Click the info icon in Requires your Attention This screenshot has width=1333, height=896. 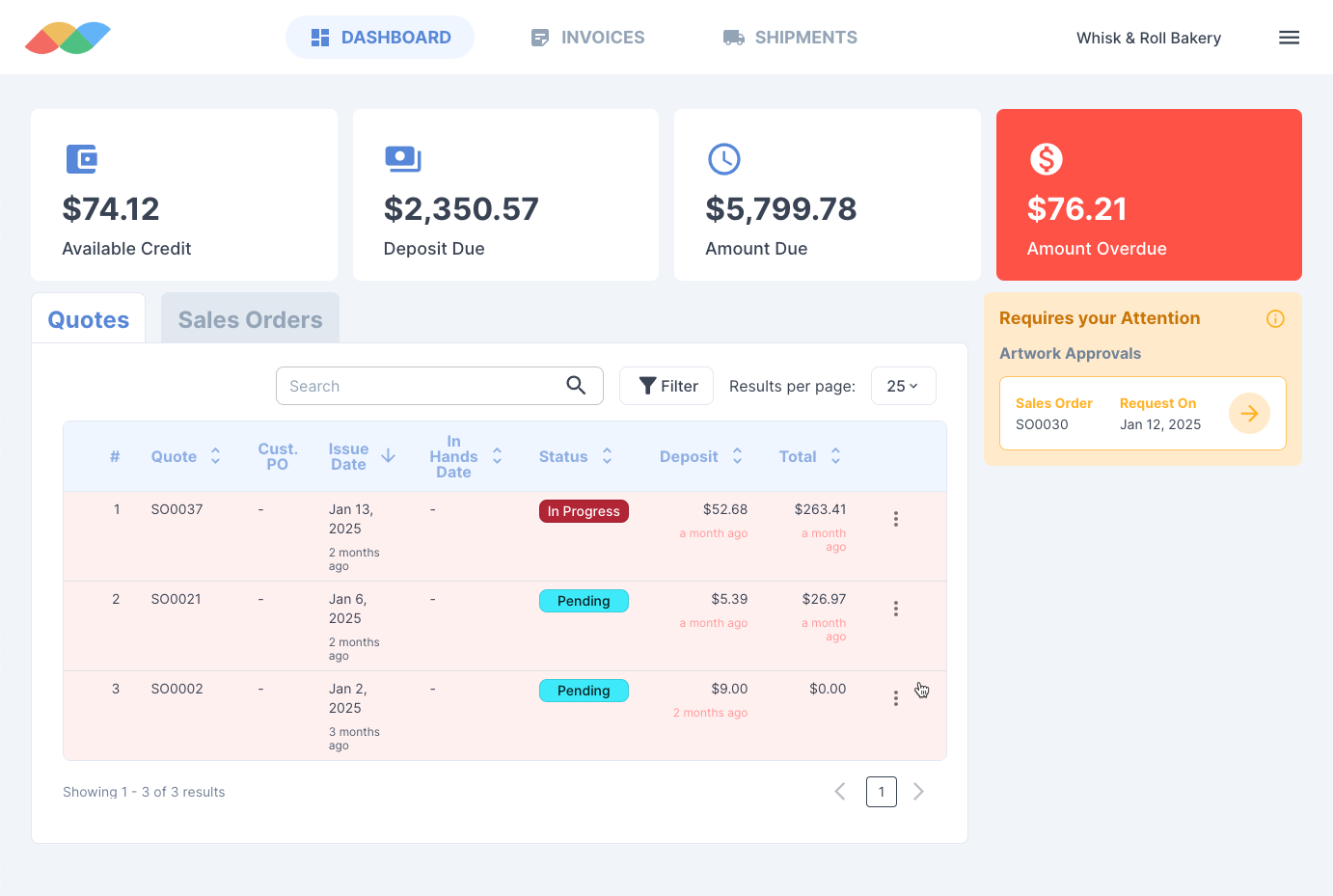click(x=1275, y=319)
